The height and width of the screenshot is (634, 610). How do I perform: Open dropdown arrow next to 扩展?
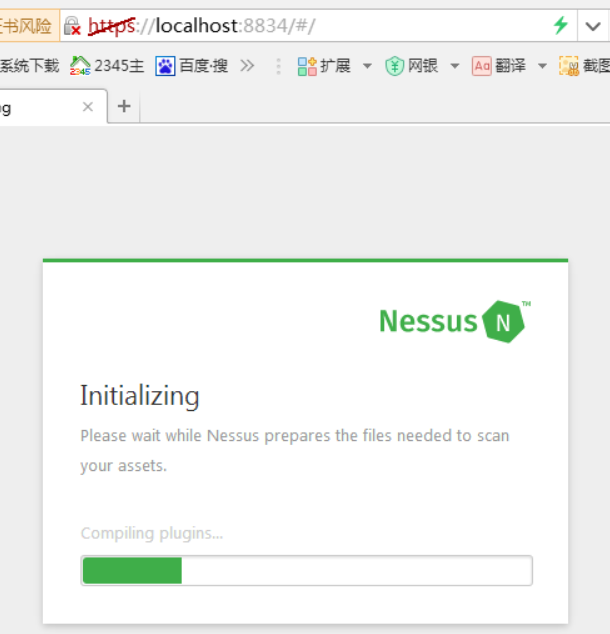point(367,66)
